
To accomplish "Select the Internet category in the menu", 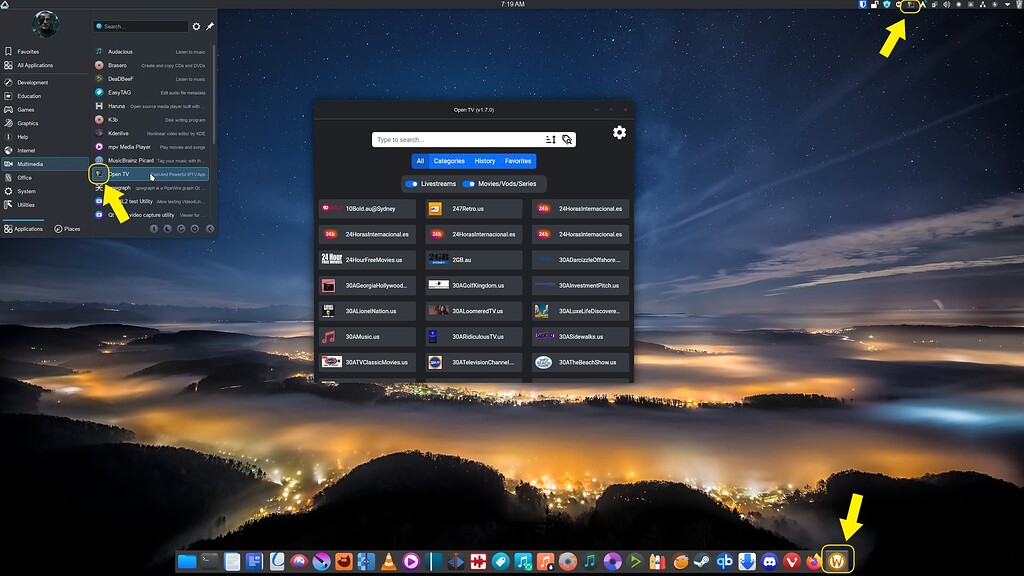I will [x=26, y=150].
